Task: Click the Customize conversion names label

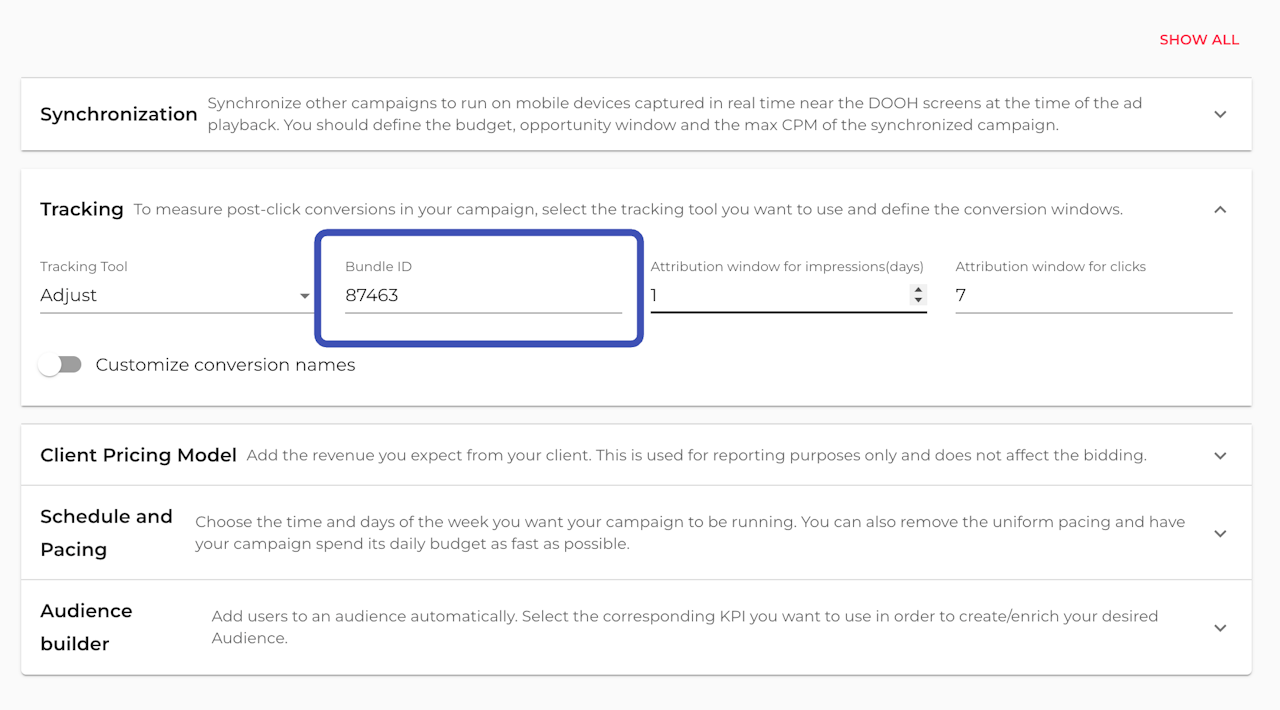Action: [x=225, y=365]
